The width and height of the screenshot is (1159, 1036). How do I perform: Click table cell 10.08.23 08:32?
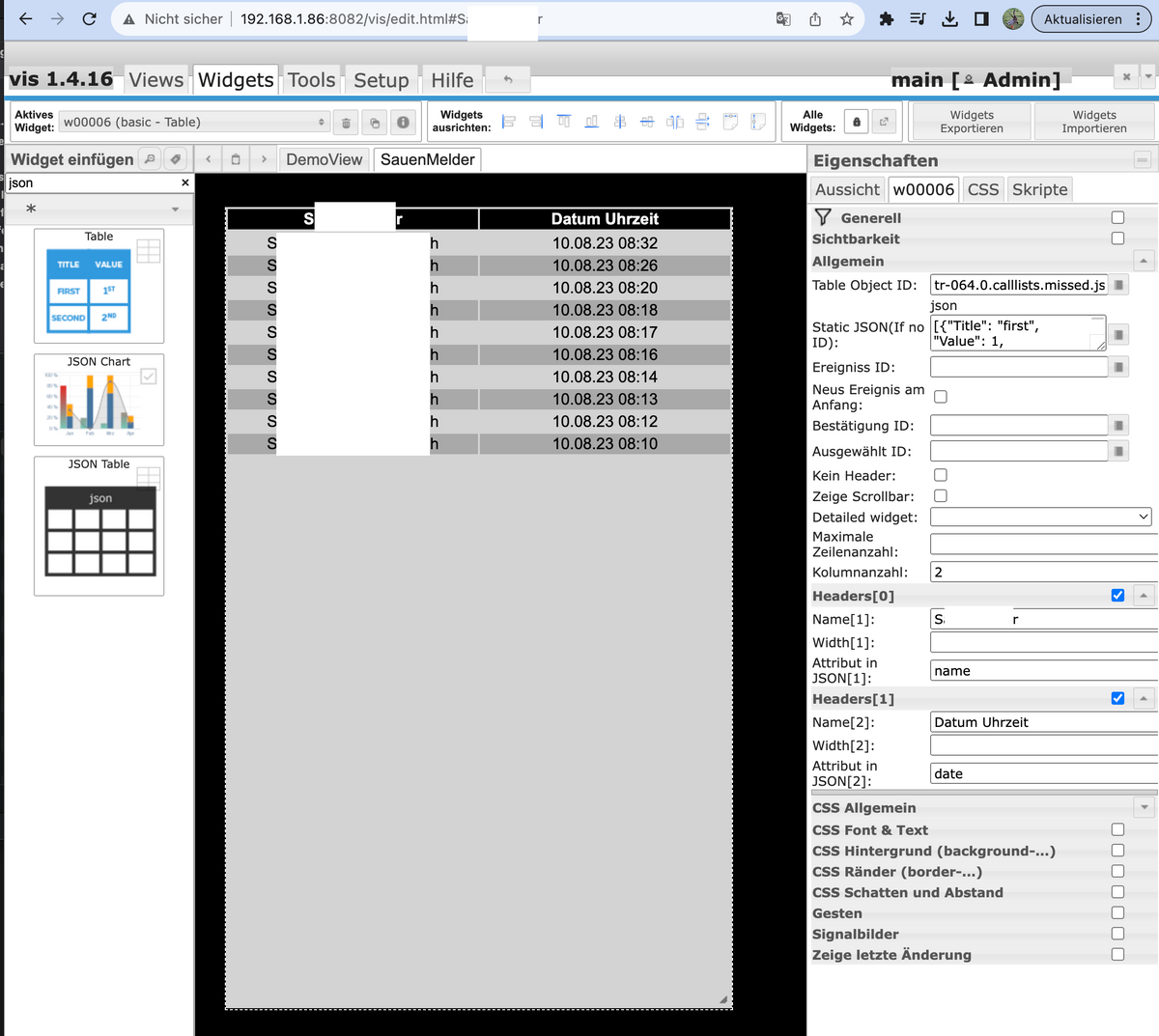click(x=605, y=243)
